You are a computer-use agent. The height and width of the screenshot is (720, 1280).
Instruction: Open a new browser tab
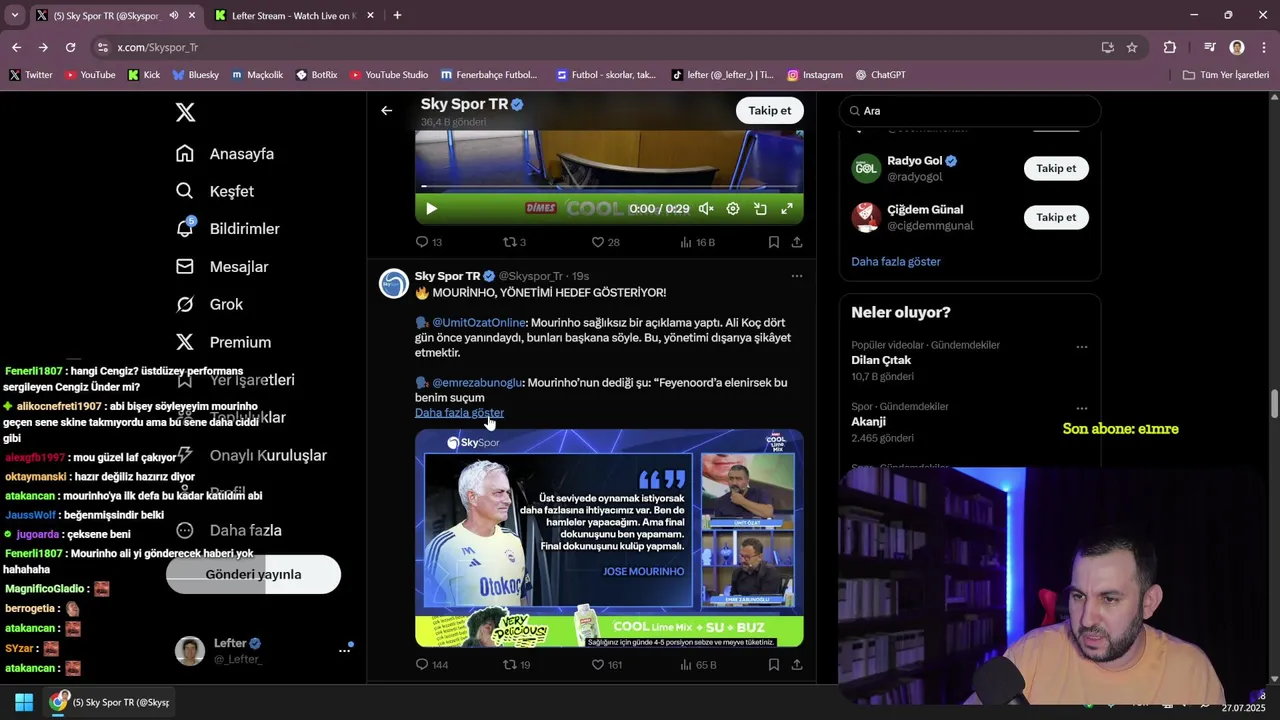(x=397, y=15)
